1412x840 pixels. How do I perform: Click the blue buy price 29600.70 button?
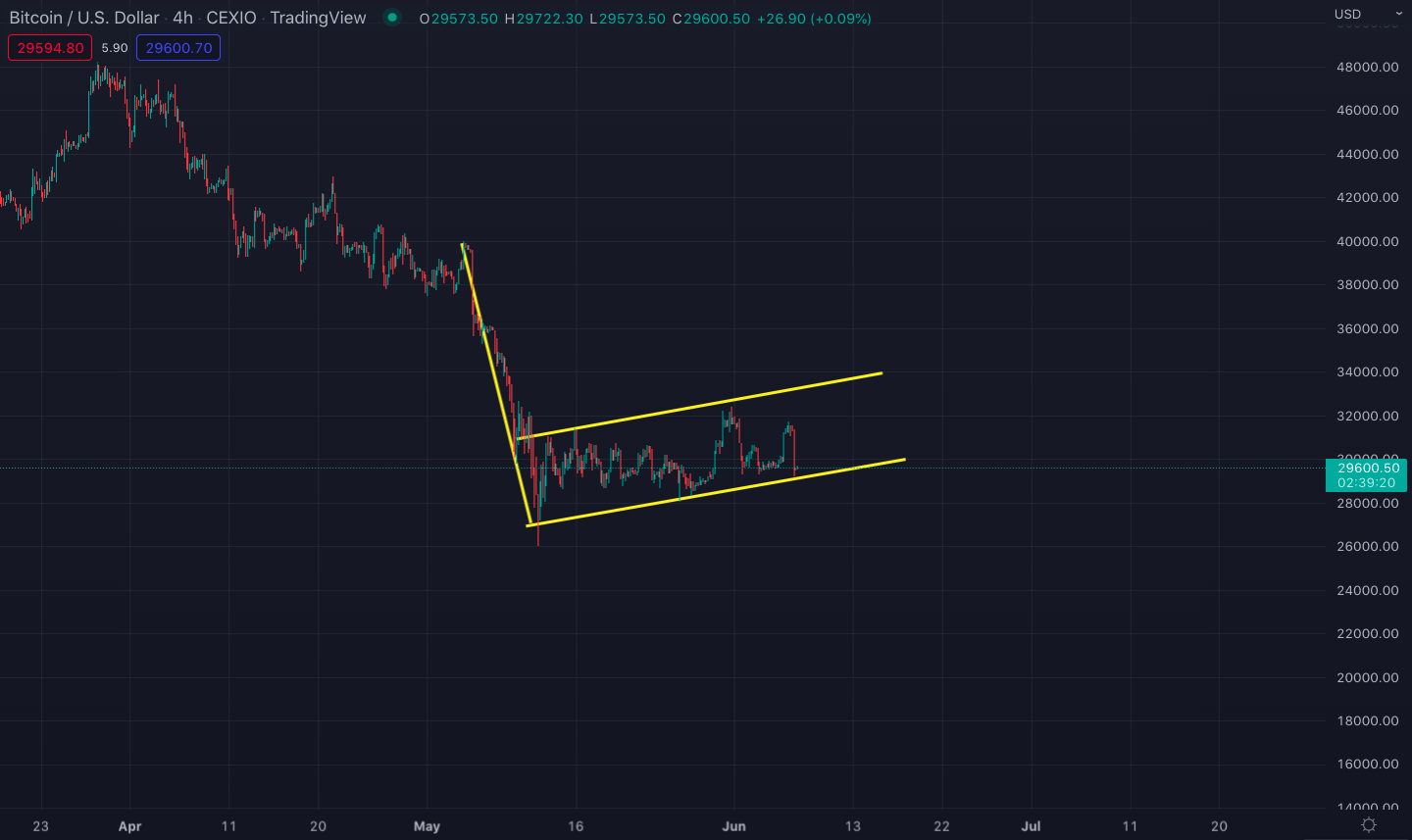tap(178, 48)
